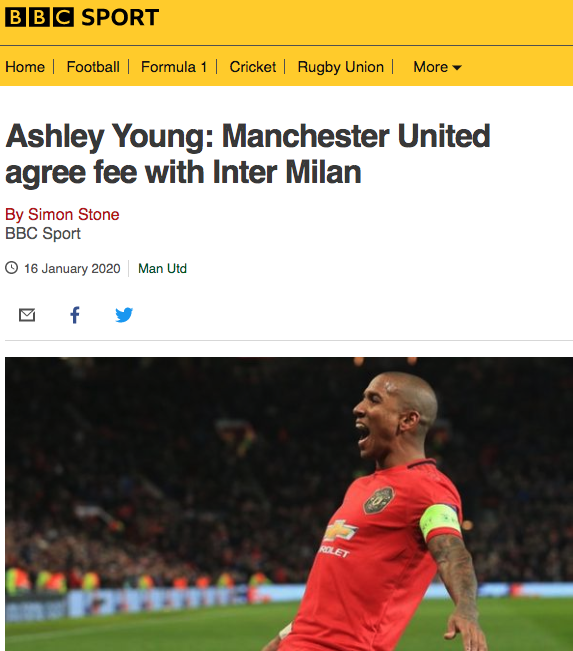This screenshot has width=573, height=651.
Task: Click the BBC Sport author affiliation text
Action: [x=43, y=234]
